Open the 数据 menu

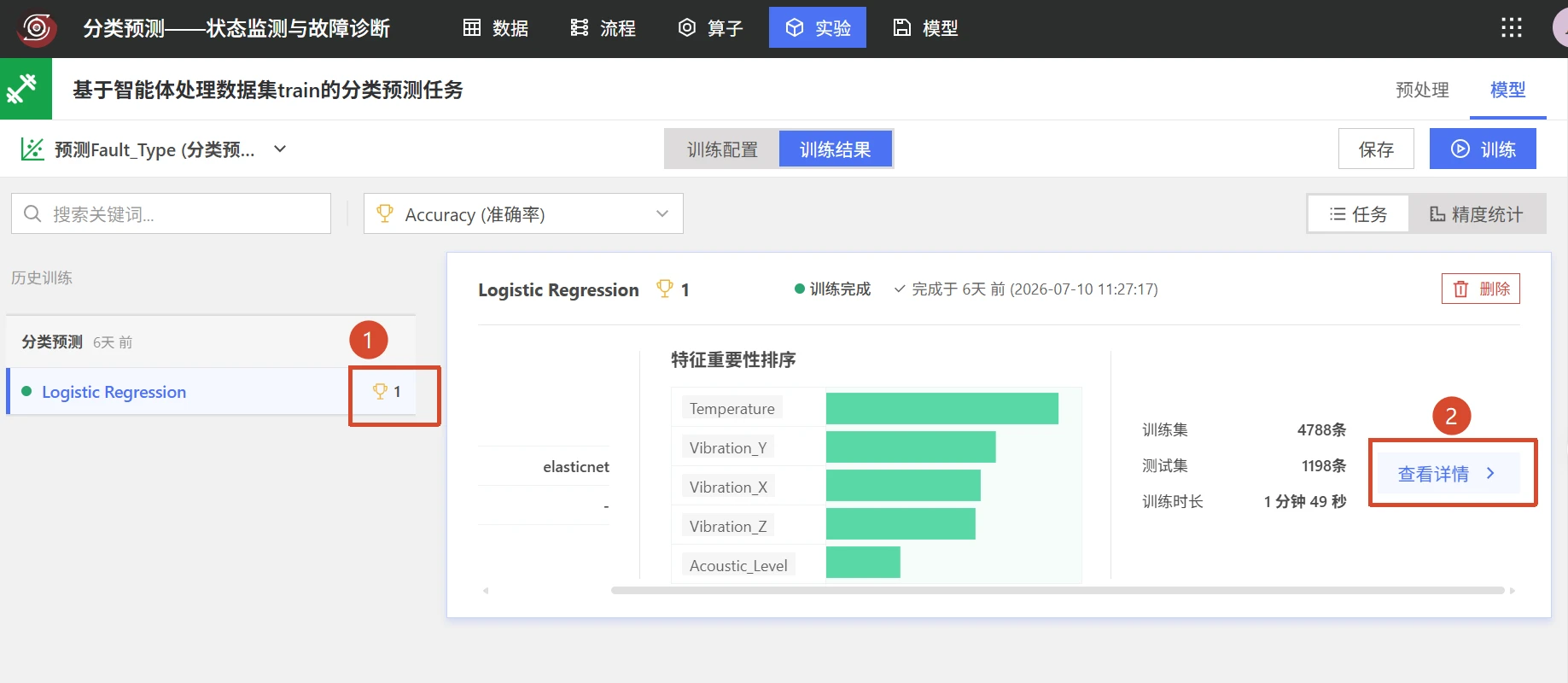click(x=496, y=28)
